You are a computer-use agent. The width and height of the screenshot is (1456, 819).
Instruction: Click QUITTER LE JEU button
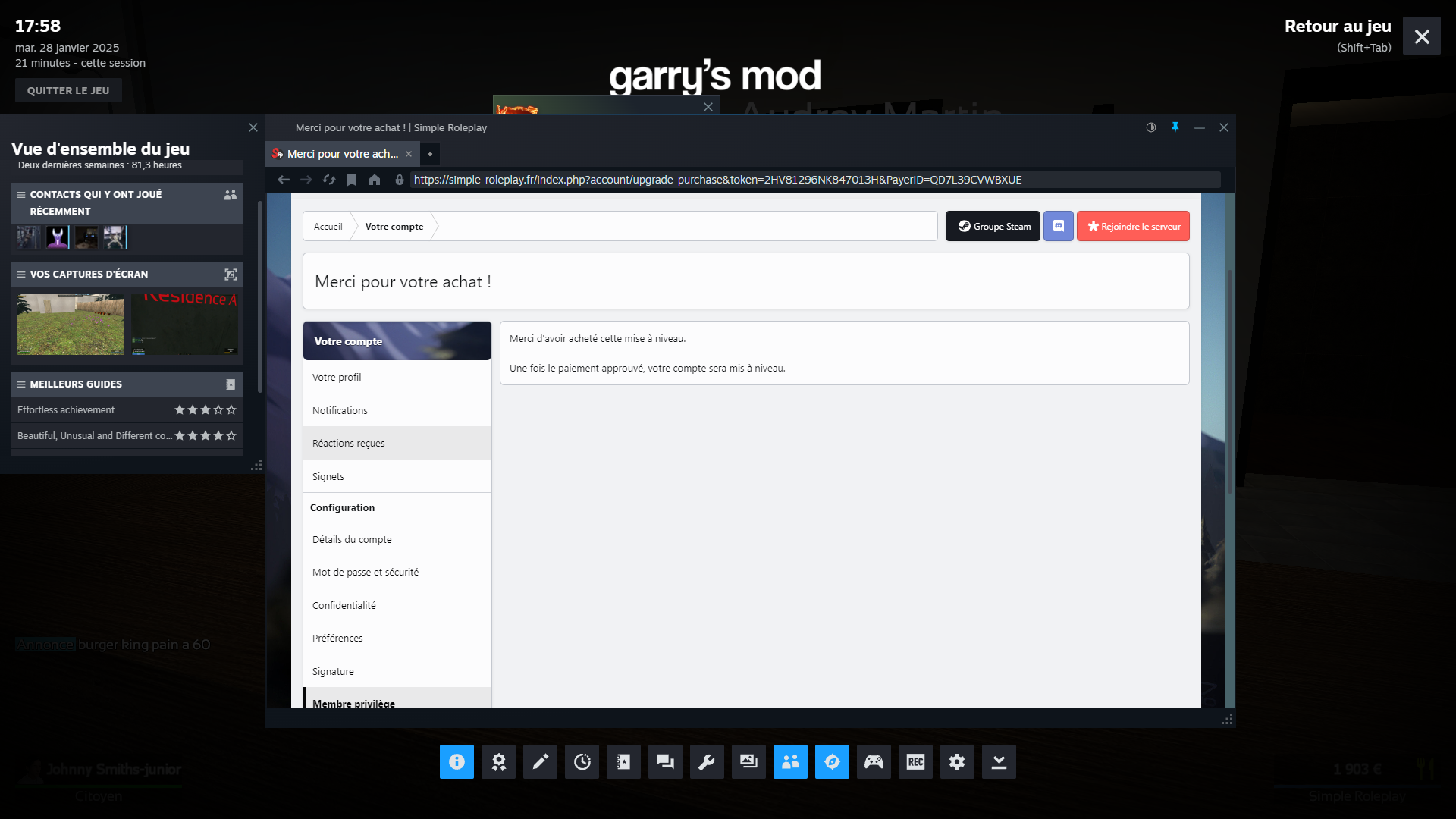coord(68,90)
